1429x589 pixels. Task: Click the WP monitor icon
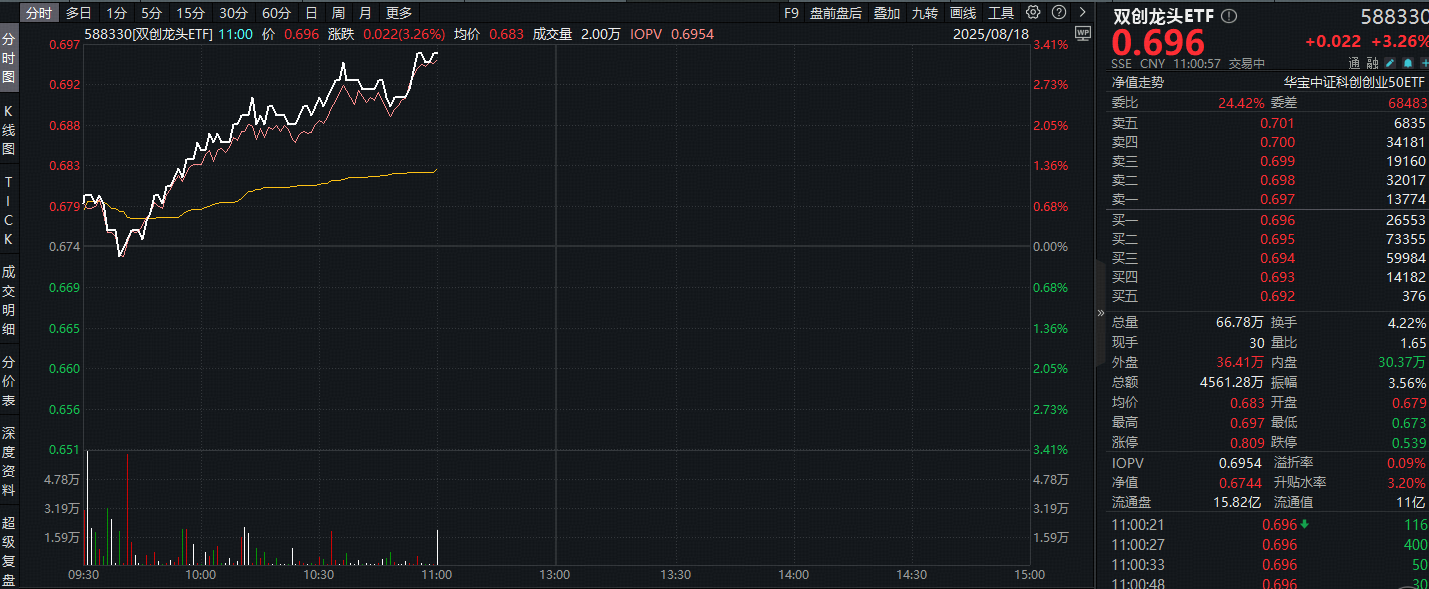coord(1082,33)
